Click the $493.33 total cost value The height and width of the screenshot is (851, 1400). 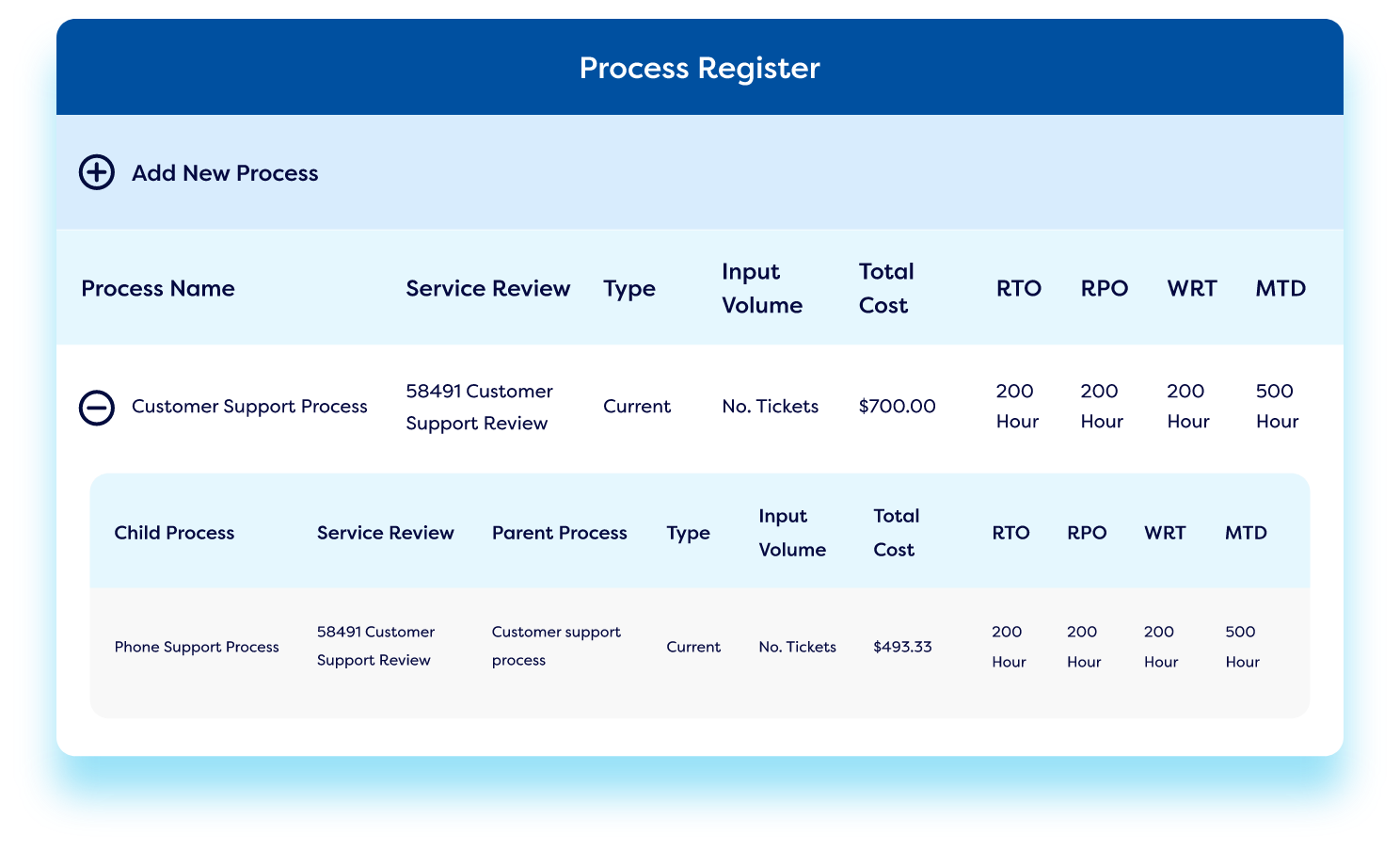coord(902,647)
